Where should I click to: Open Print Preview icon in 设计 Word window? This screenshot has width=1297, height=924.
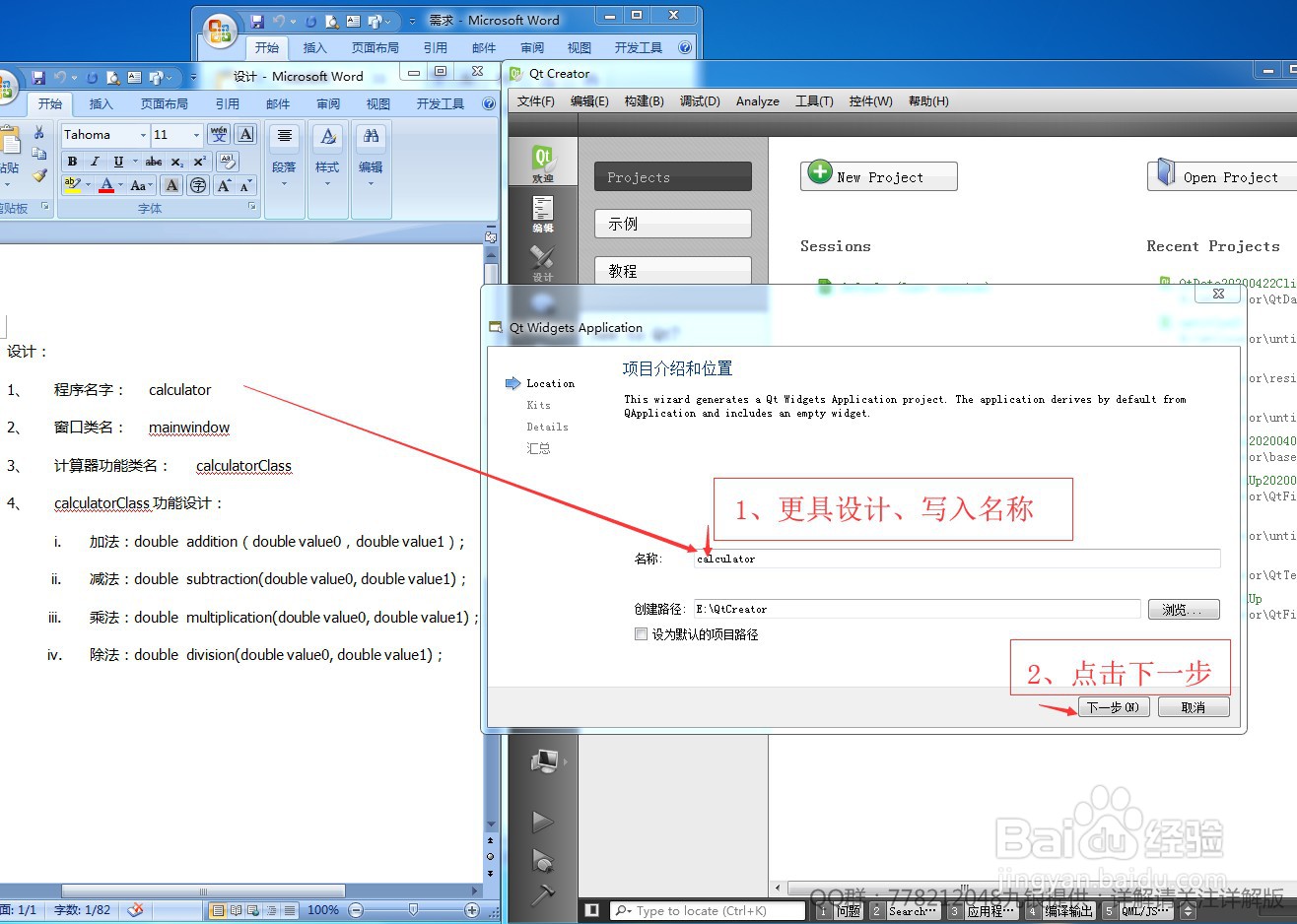[113, 77]
